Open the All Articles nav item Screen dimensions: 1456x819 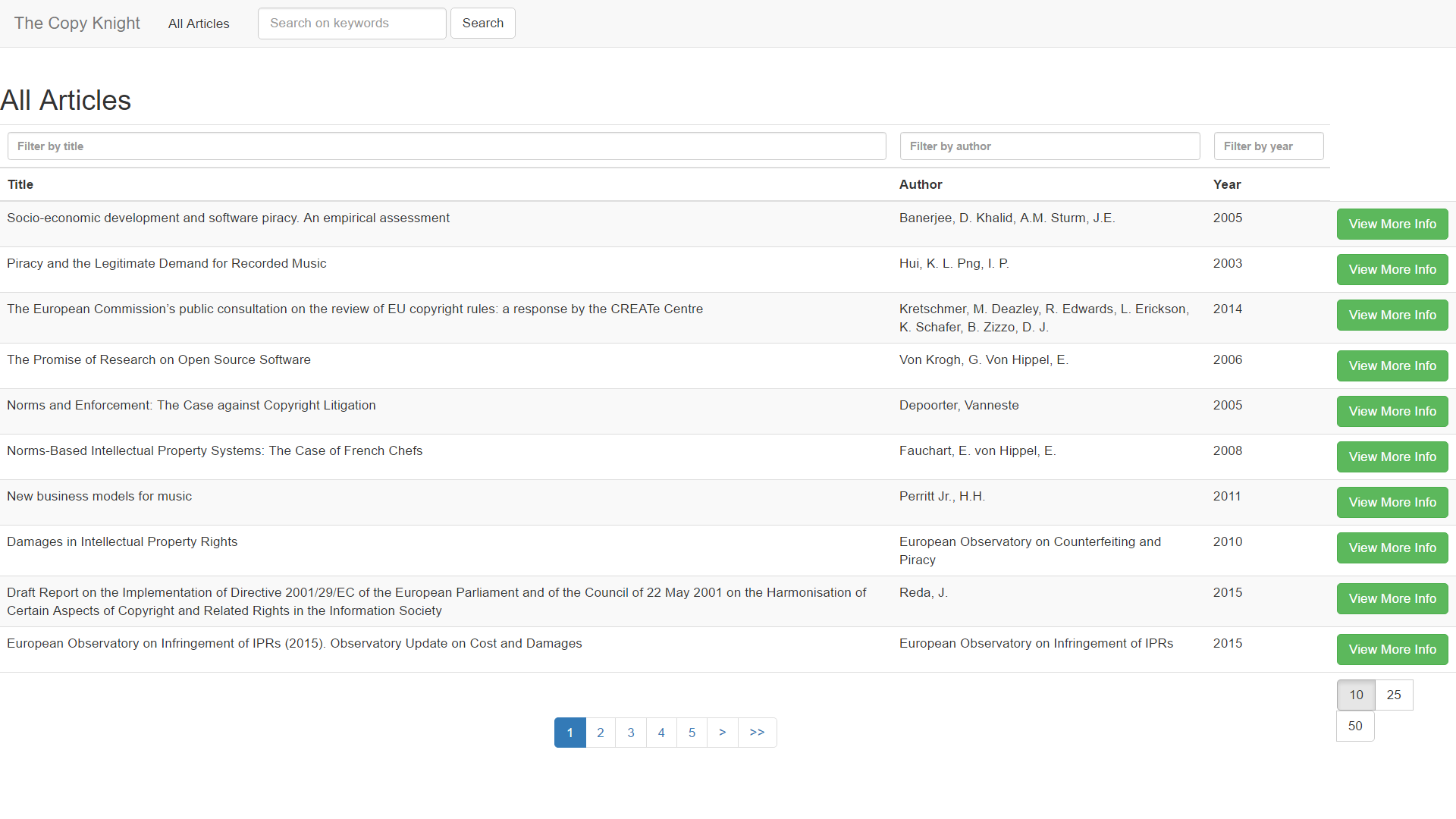click(199, 24)
